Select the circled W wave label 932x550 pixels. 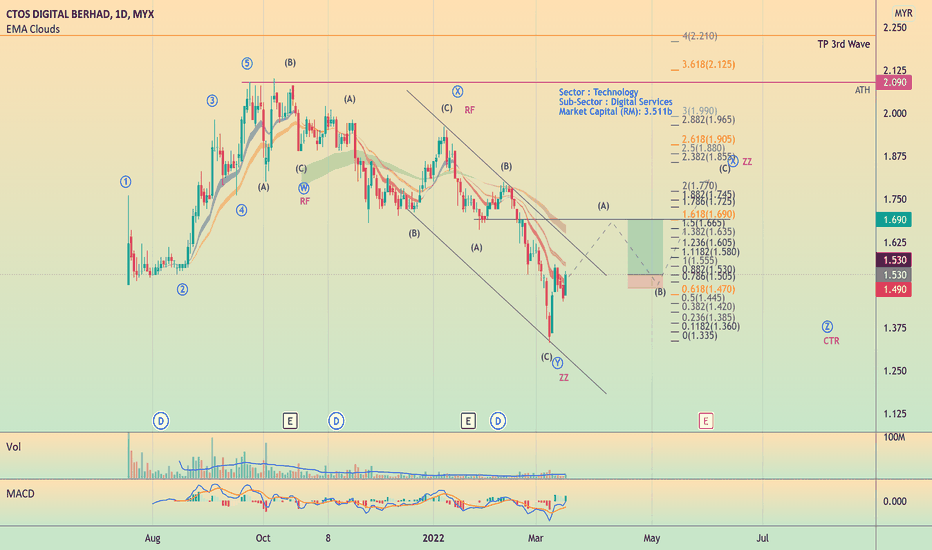tap(304, 188)
